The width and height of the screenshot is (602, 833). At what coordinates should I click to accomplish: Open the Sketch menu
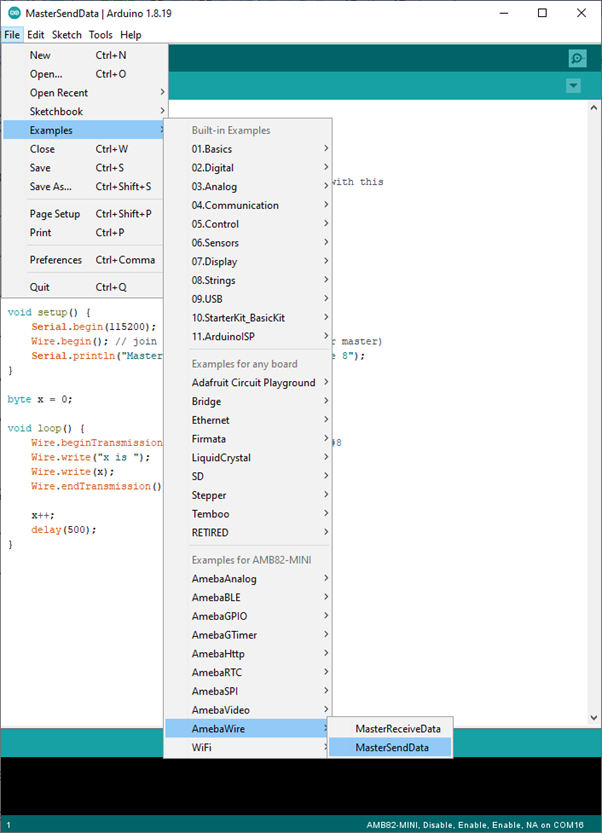[67, 35]
